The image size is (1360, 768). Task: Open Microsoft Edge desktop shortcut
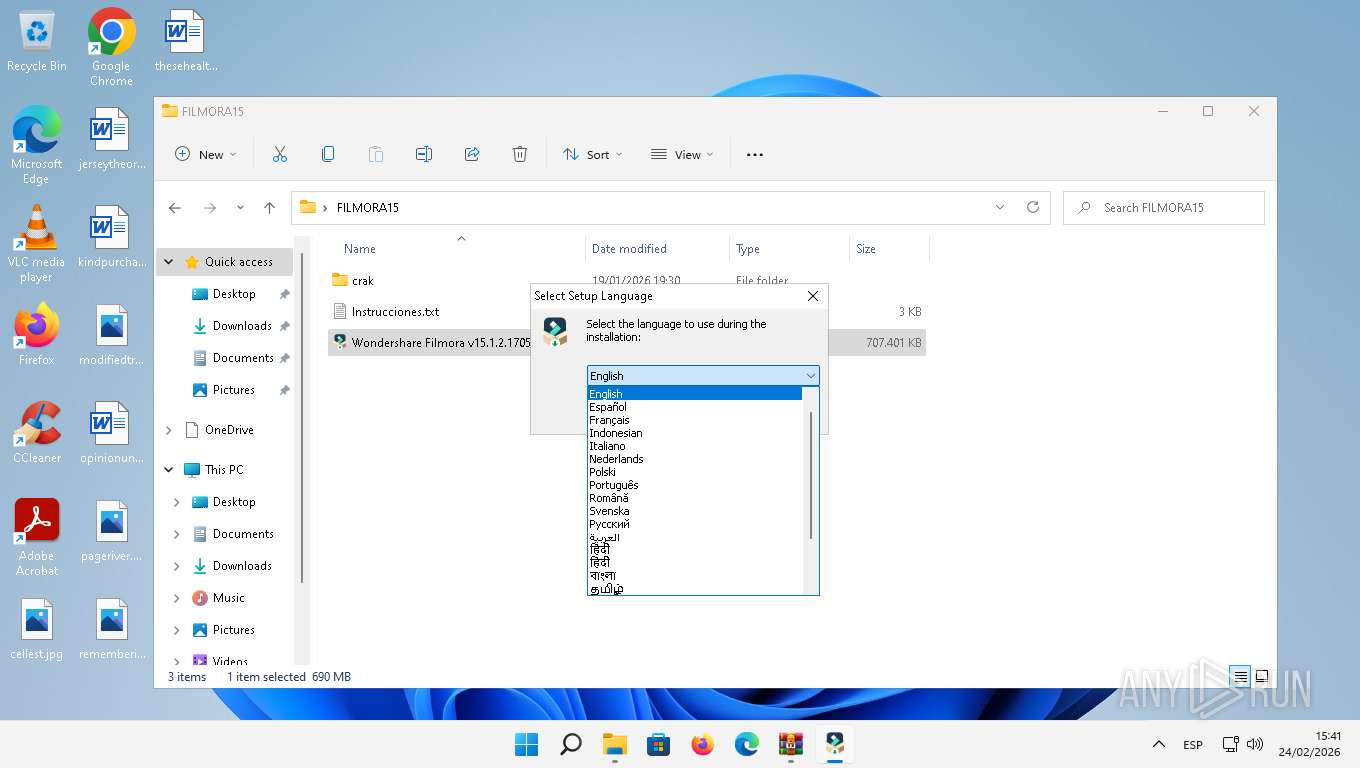(x=37, y=145)
